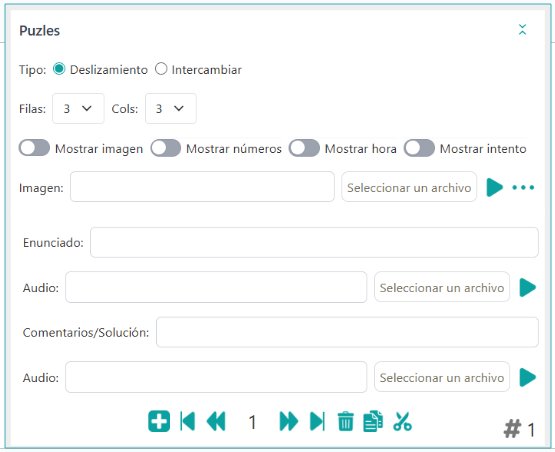The height and width of the screenshot is (452, 555).
Task: Open the Cols dropdown
Action: 171,108
